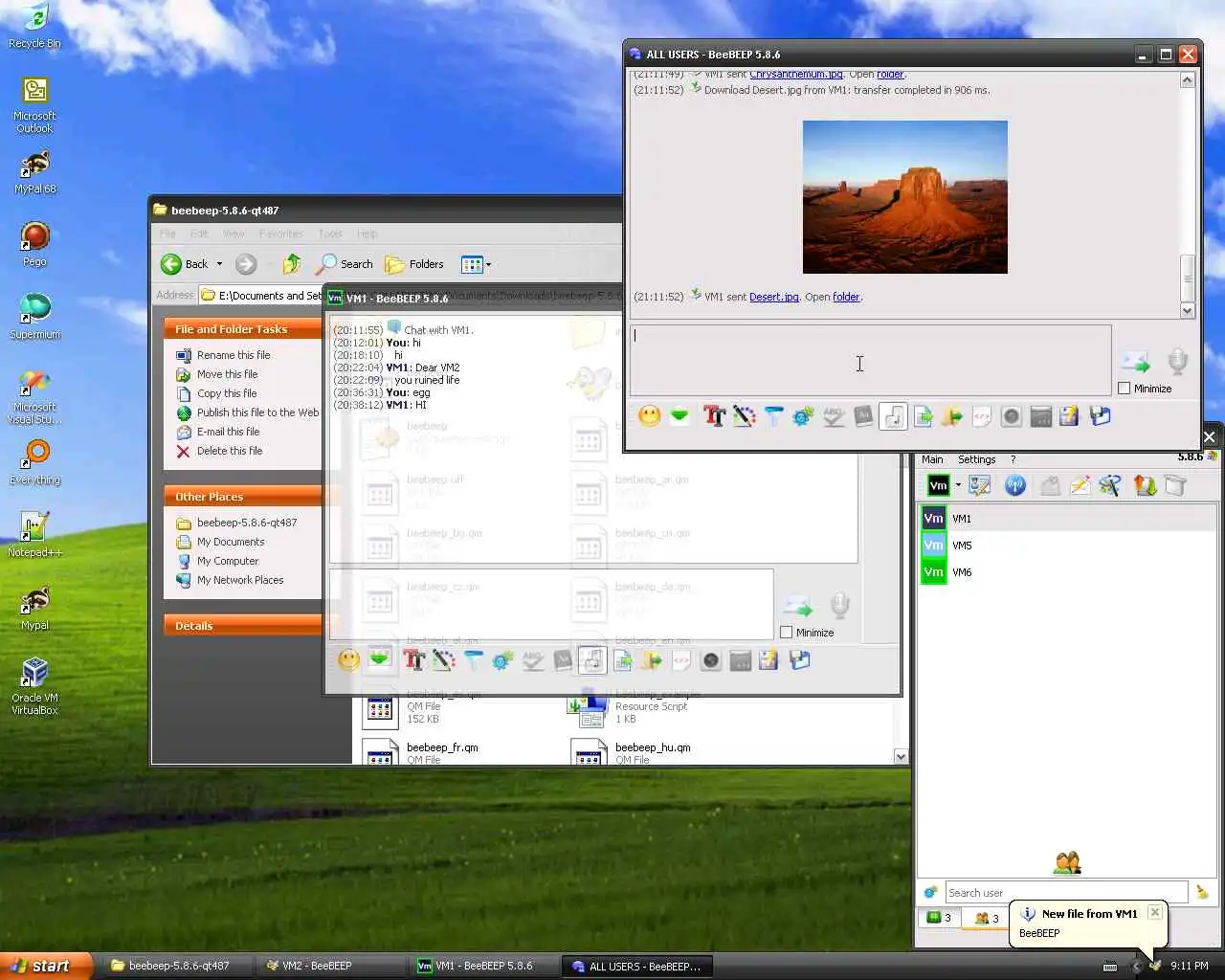The height and width of the screenshot is (980, 1225).
Task: Click edit profile icon in BeeBEEP main toolbar
Action: 979,485
